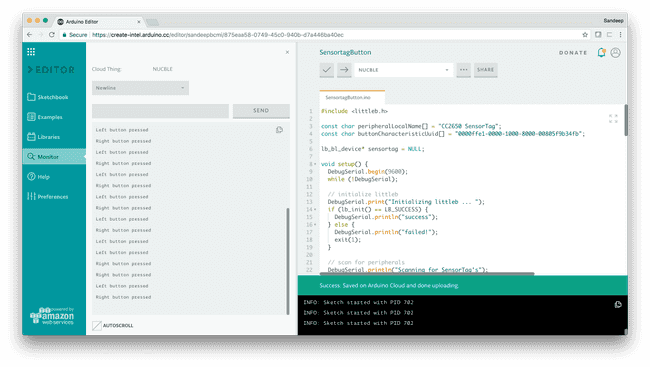This screenshot has height=367, width=650.
Task: Close the serial monitor panel
Action: 287,52
